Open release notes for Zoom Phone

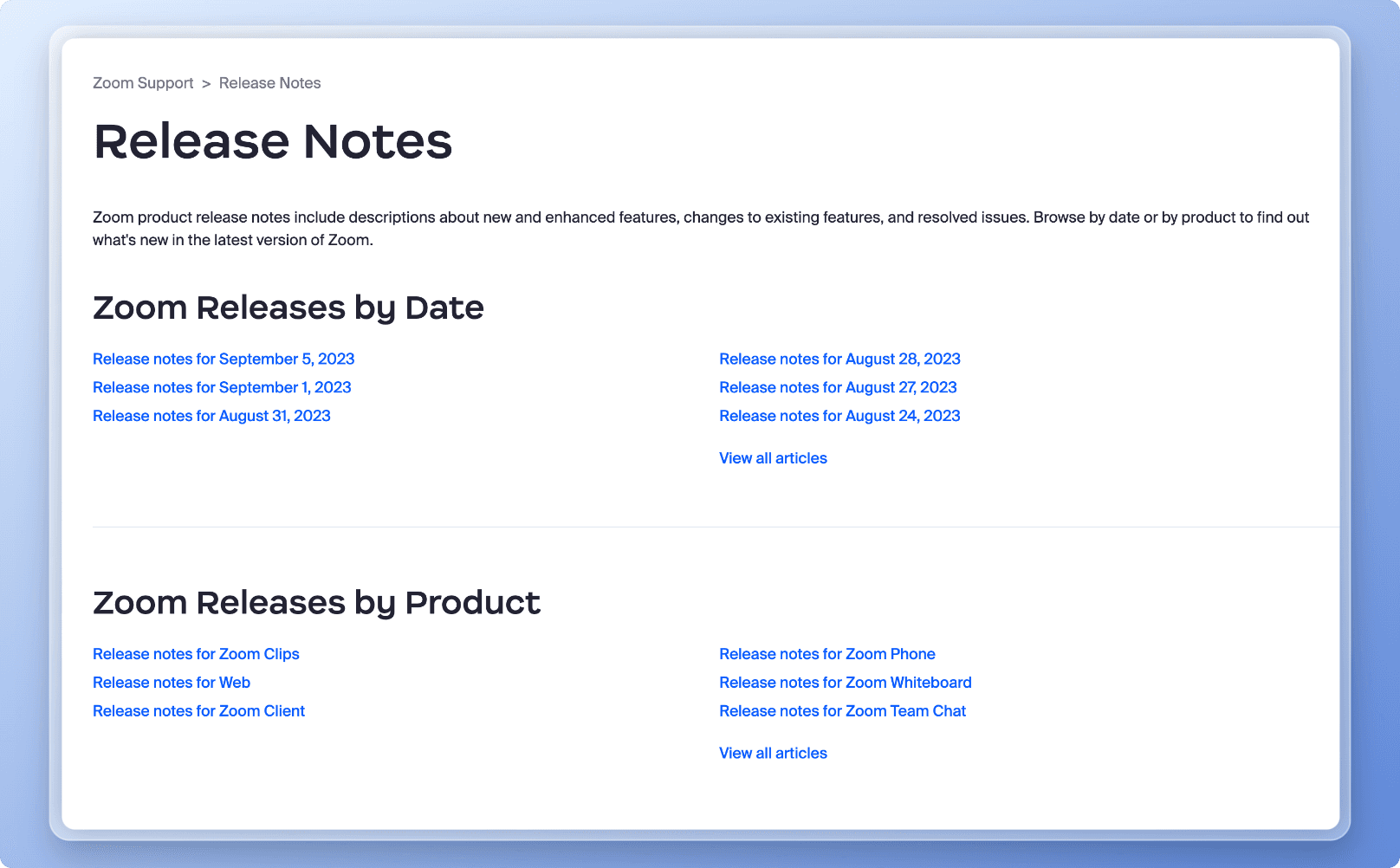(827, 654)
